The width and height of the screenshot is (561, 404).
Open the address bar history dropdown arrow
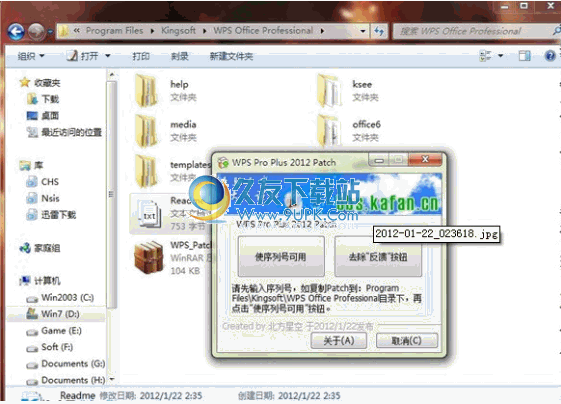pos(363,31)
